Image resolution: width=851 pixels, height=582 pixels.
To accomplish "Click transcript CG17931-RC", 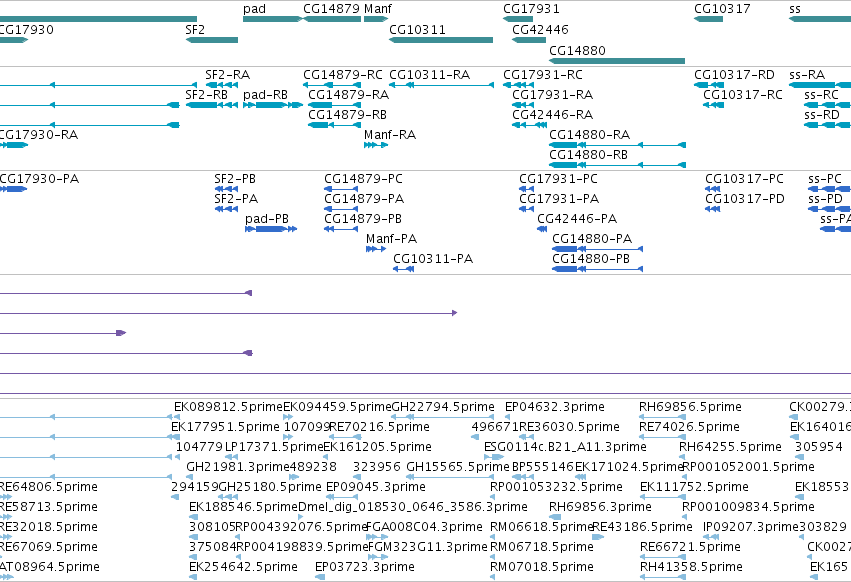I will (x=518, y=85).
